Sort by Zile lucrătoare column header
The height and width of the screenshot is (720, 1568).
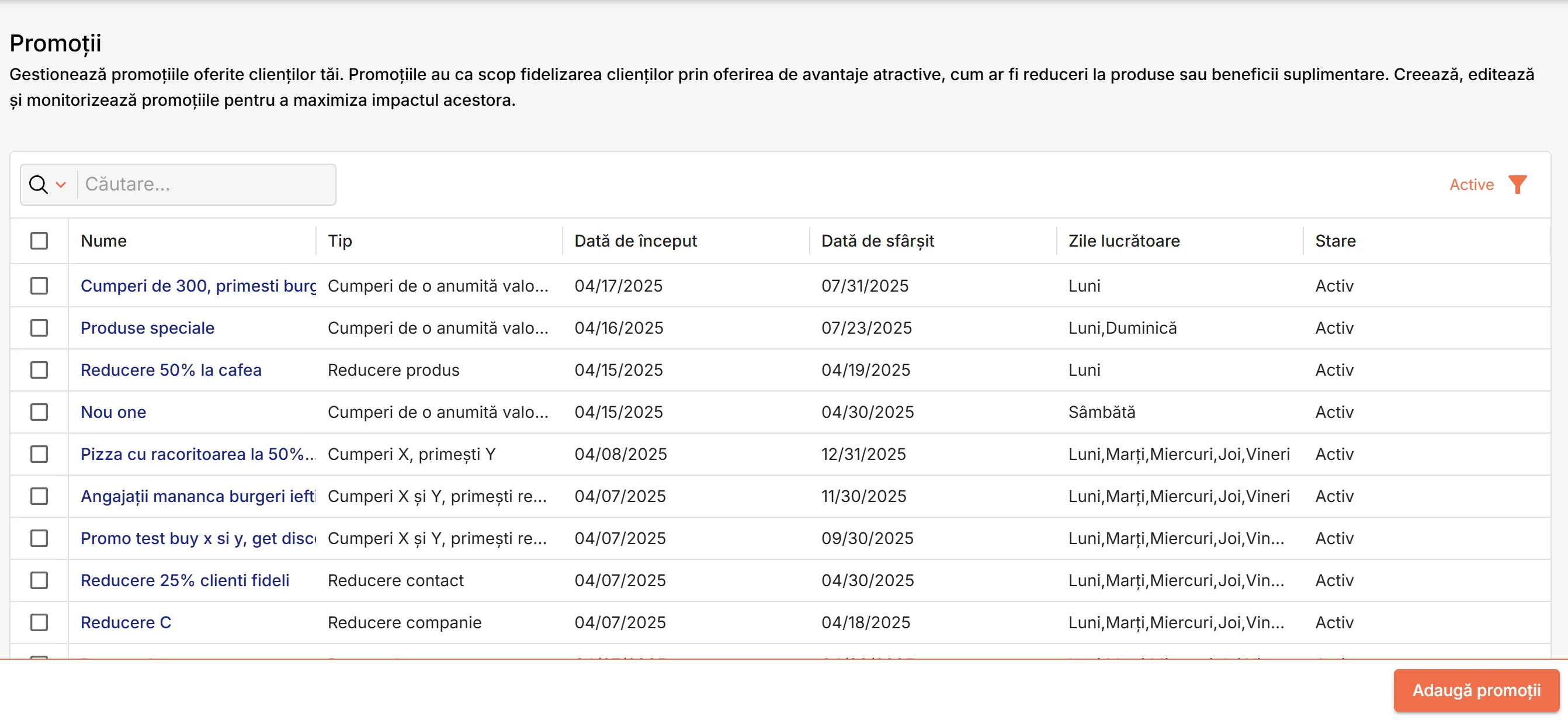[x=1123, y=241]
